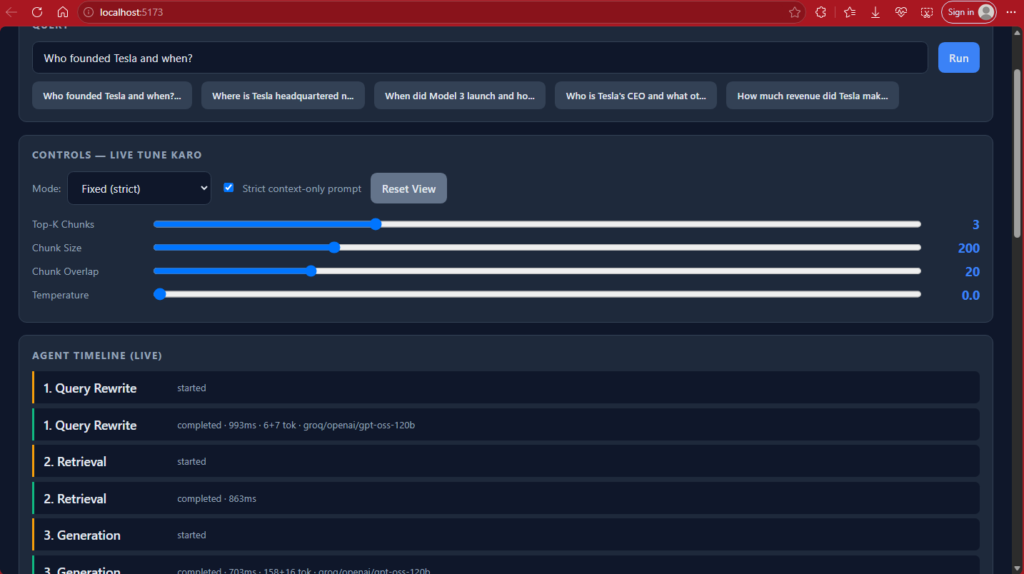The image size is (1024, 574).
Task: Click the Top-K Chunks slider handle
Action: 376,224
